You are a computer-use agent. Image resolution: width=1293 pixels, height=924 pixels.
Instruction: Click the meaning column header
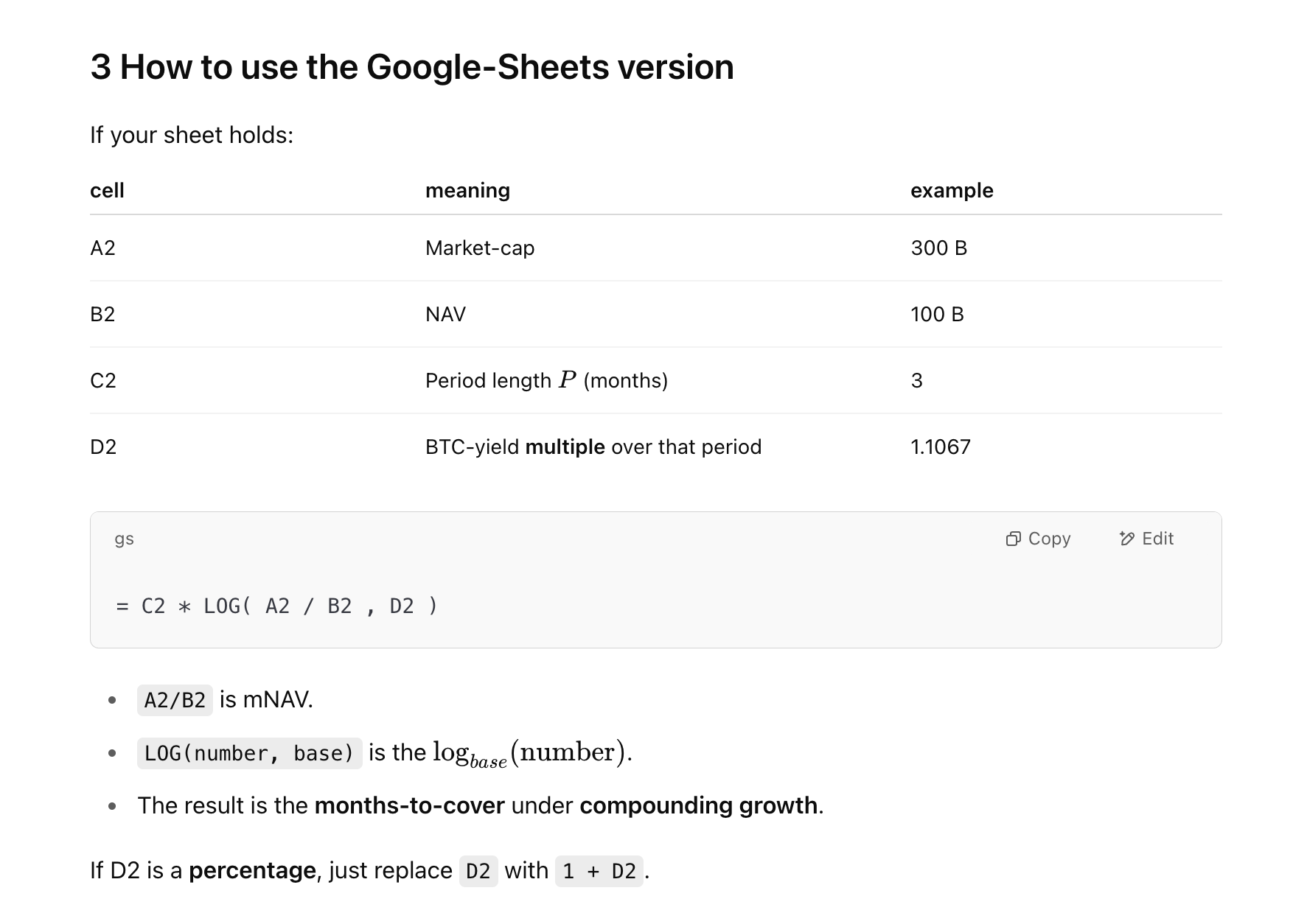[x=467, y=190]
